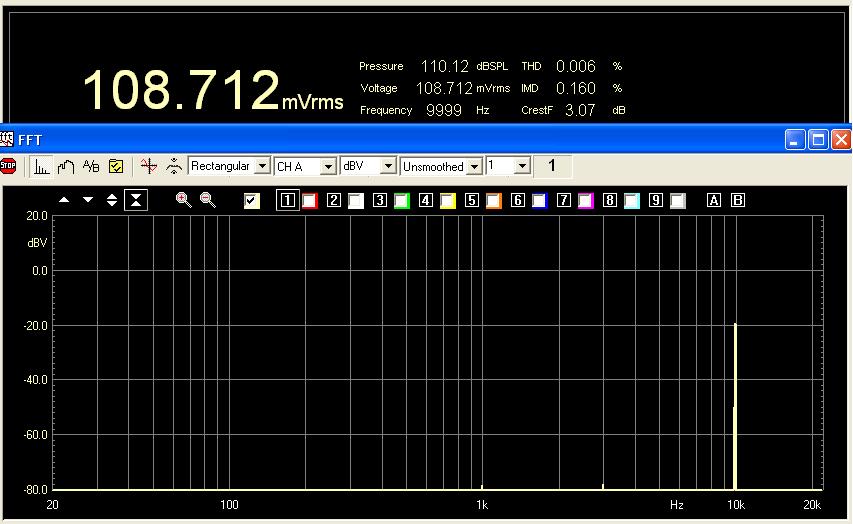Viewport: 853px width, 524px height.
Task: Open the yellow checklist settings icon
Action: click(x=116, y=166)
